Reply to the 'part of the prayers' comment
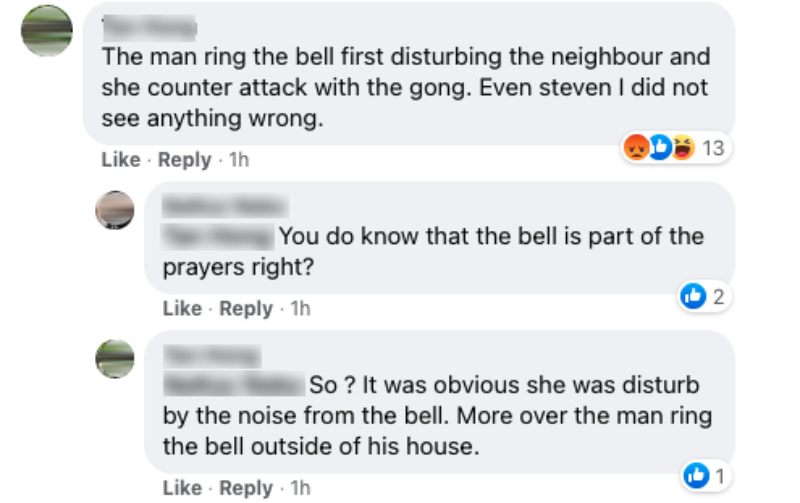 pos(246,309)
